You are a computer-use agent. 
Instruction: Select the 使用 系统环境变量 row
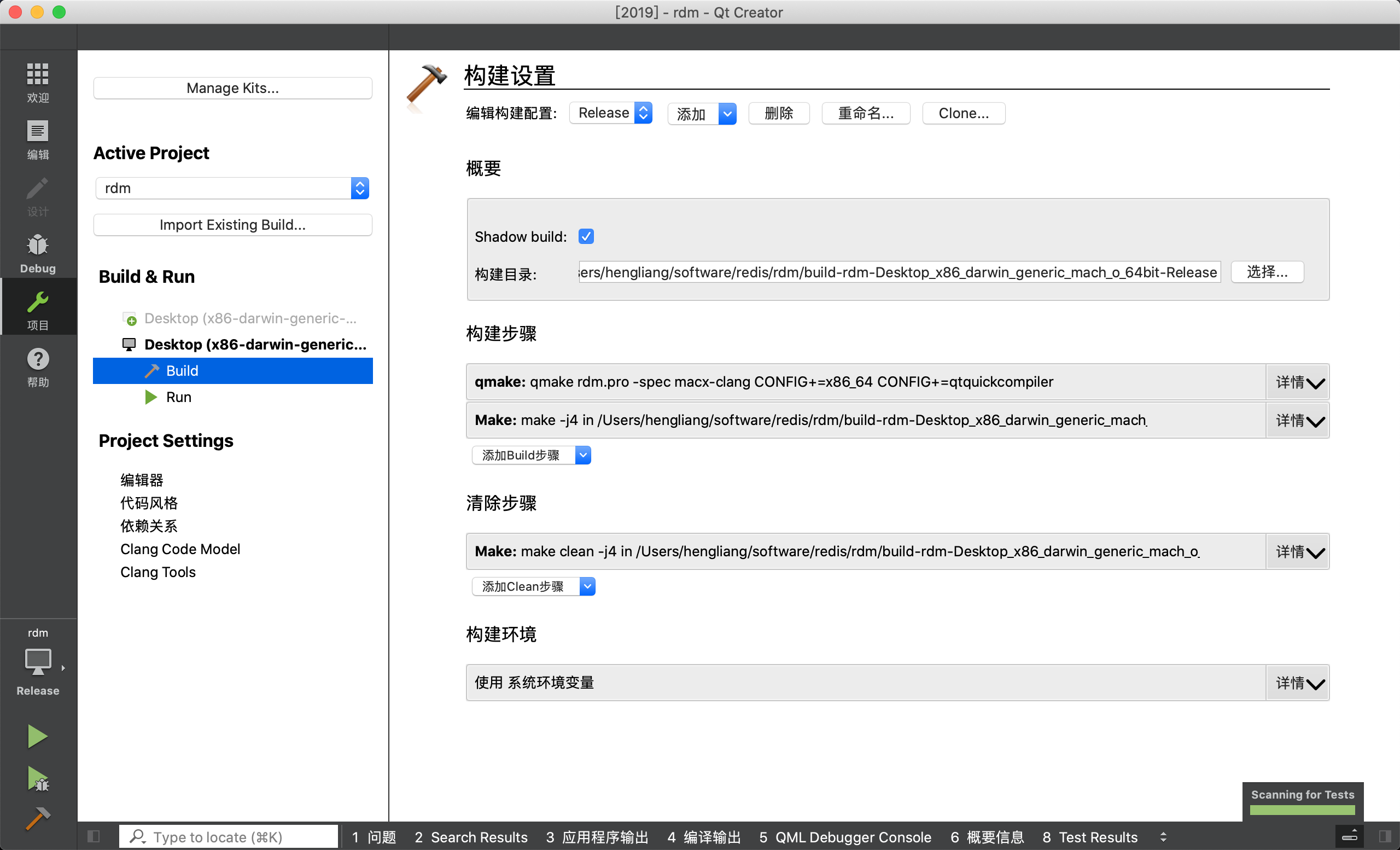(x=866, y=683)
